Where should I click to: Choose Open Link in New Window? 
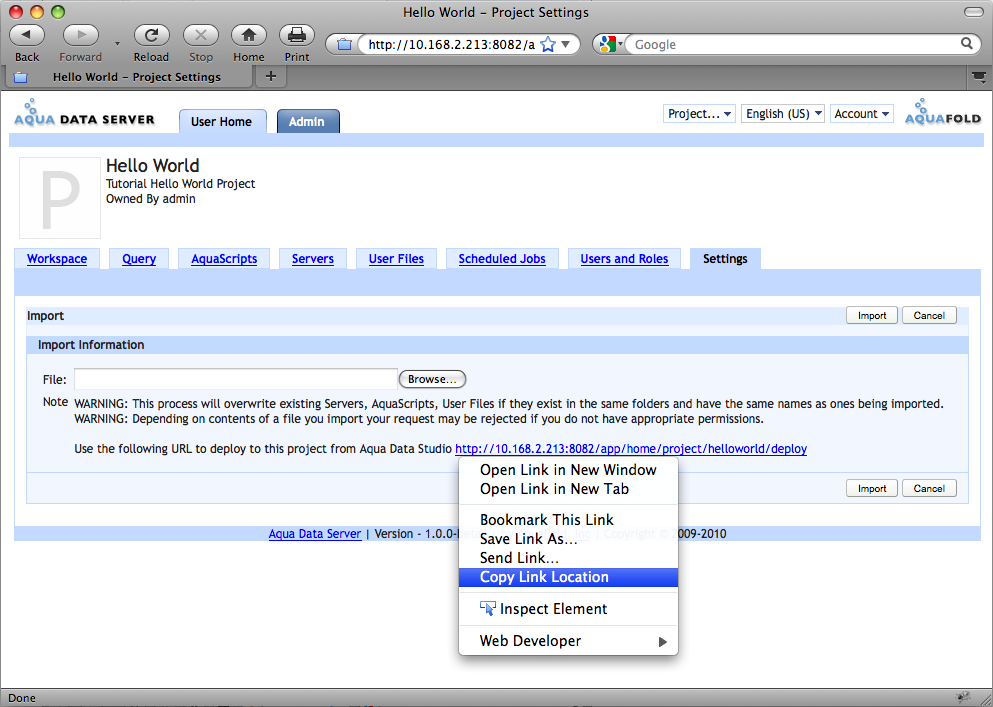coord(568,469)
